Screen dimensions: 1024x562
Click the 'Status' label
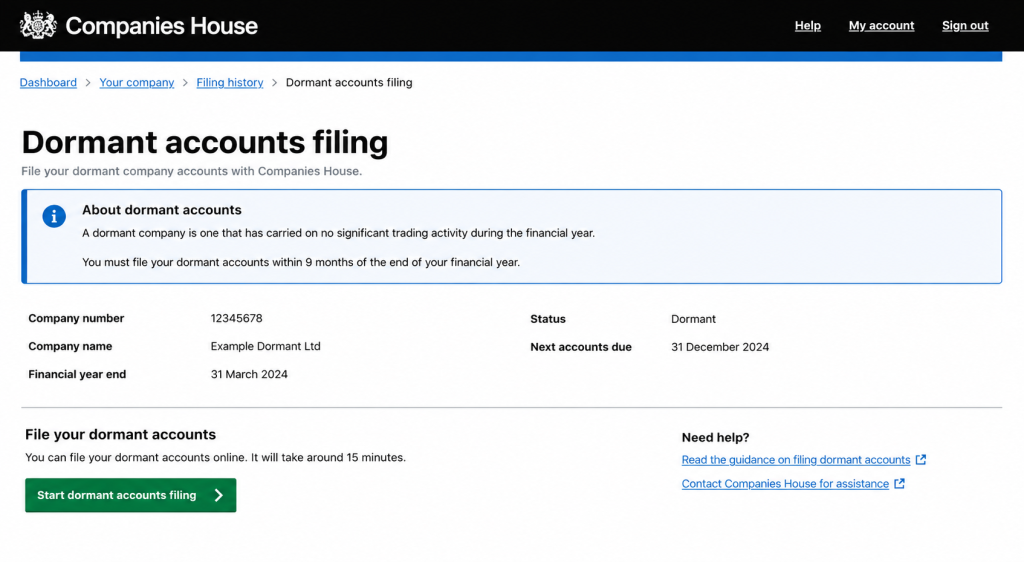point(548,319)
